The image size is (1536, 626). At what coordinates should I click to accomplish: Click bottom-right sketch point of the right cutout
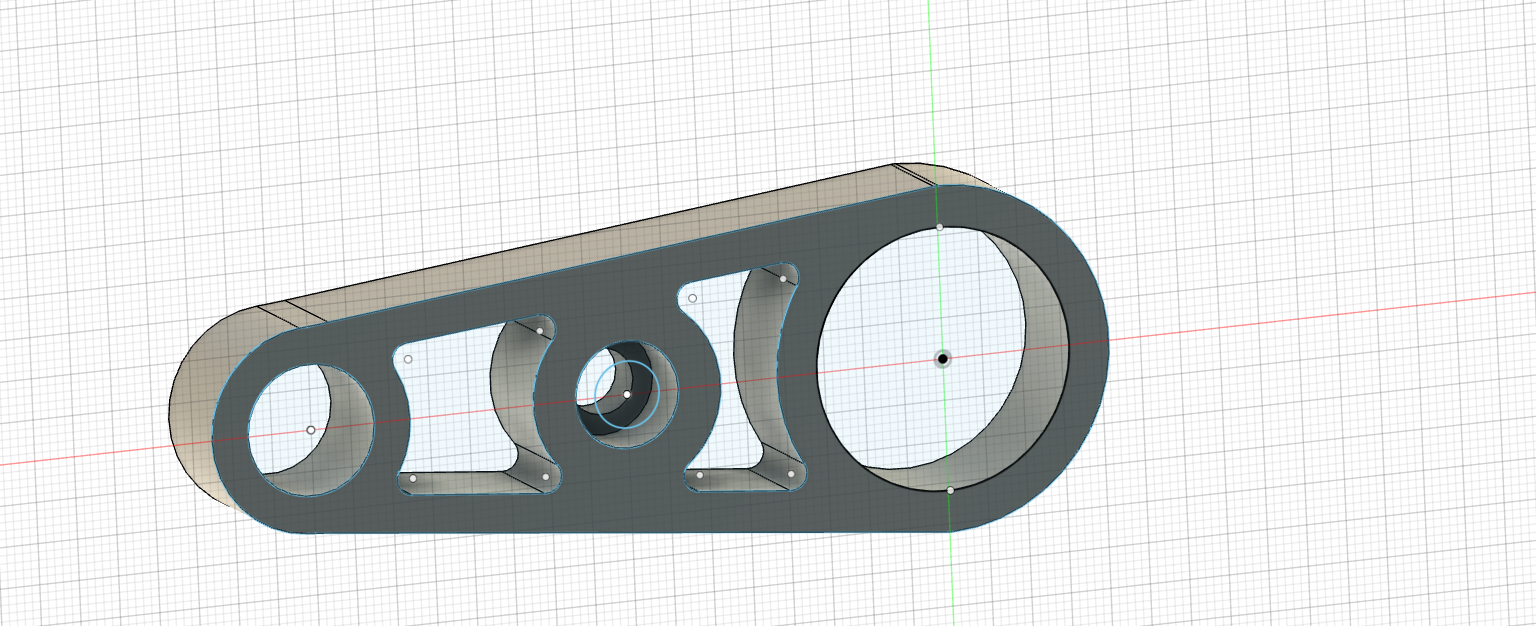click(791, 474)
